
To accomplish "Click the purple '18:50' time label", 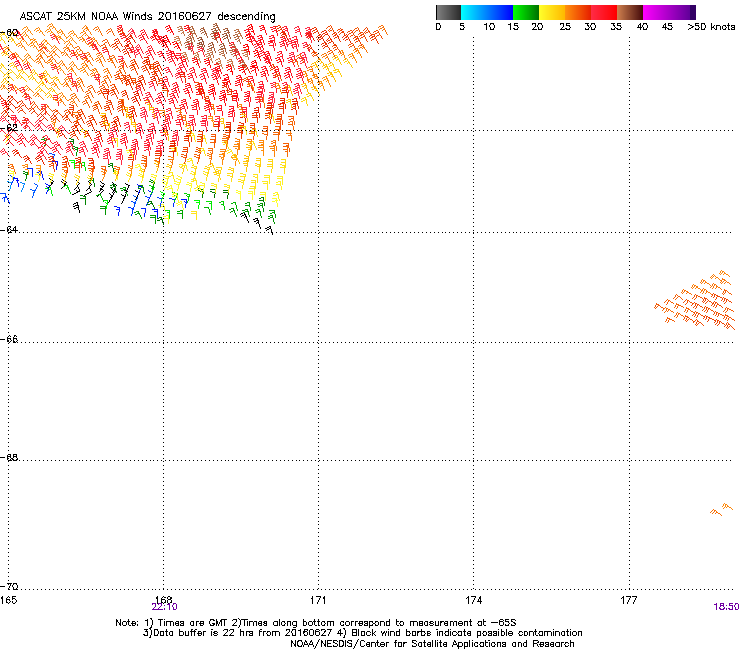I will (726, 607).
